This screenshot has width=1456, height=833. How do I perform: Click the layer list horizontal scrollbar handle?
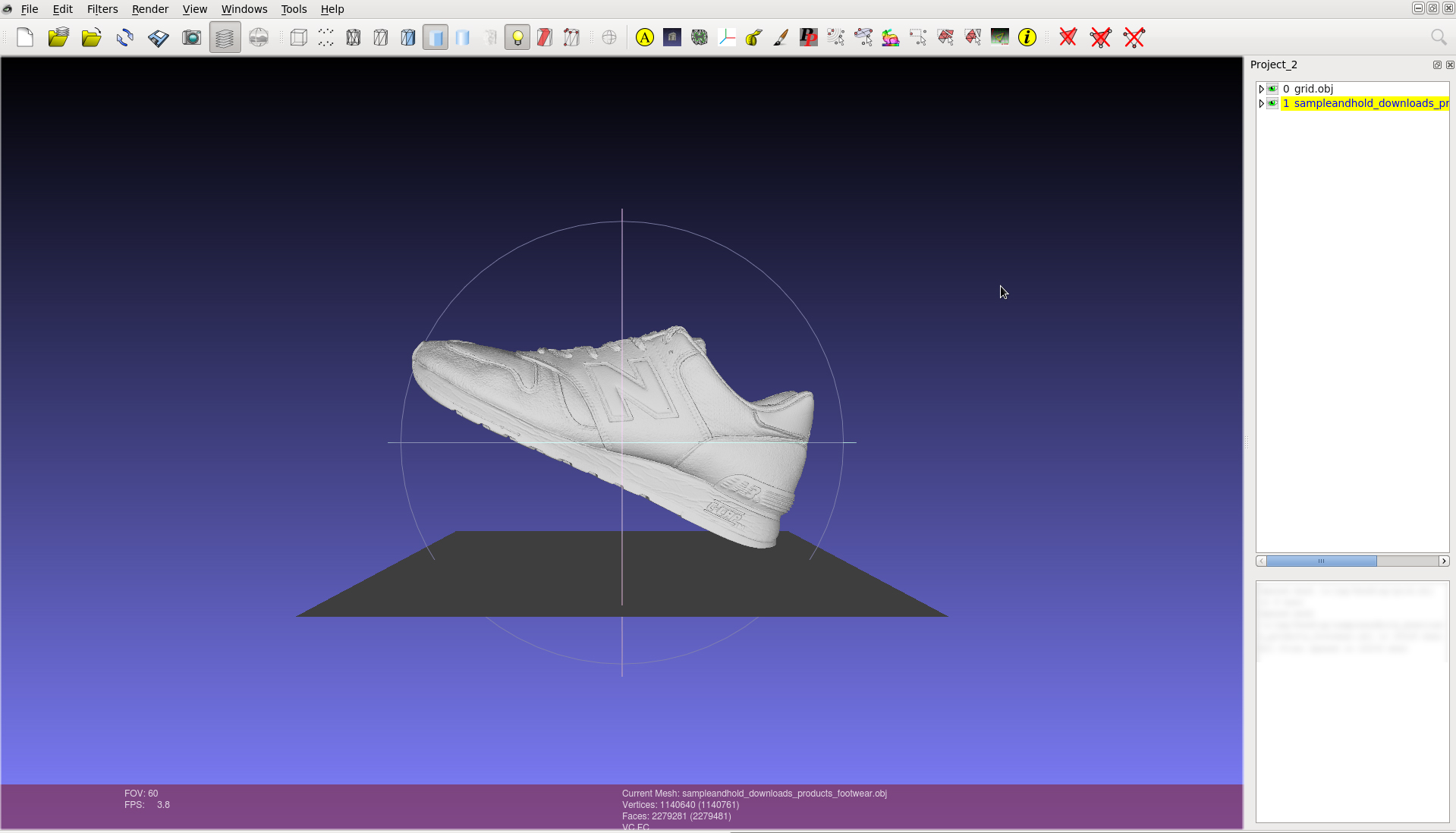[x=1321, y=561]
